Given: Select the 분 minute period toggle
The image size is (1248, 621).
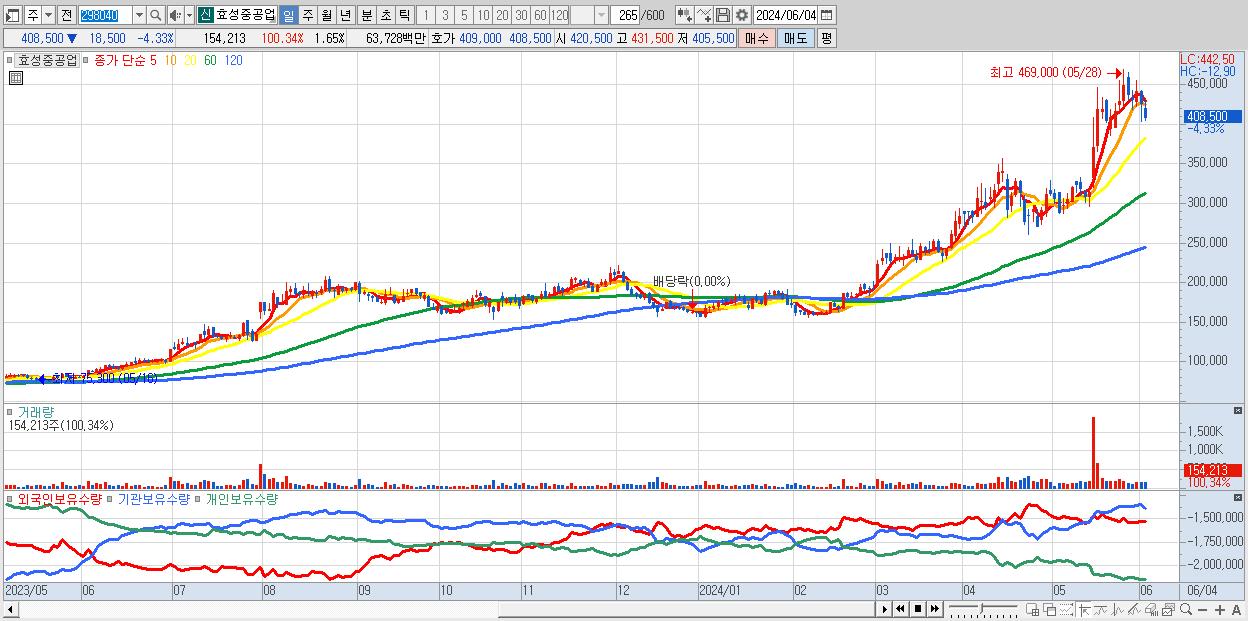Looking at the screenshot, I should (x=366, y=15).
